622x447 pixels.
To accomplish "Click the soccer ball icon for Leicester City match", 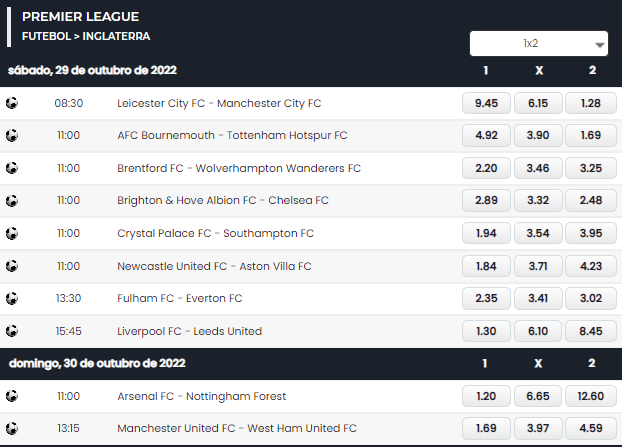I will [x=12, y=103].
